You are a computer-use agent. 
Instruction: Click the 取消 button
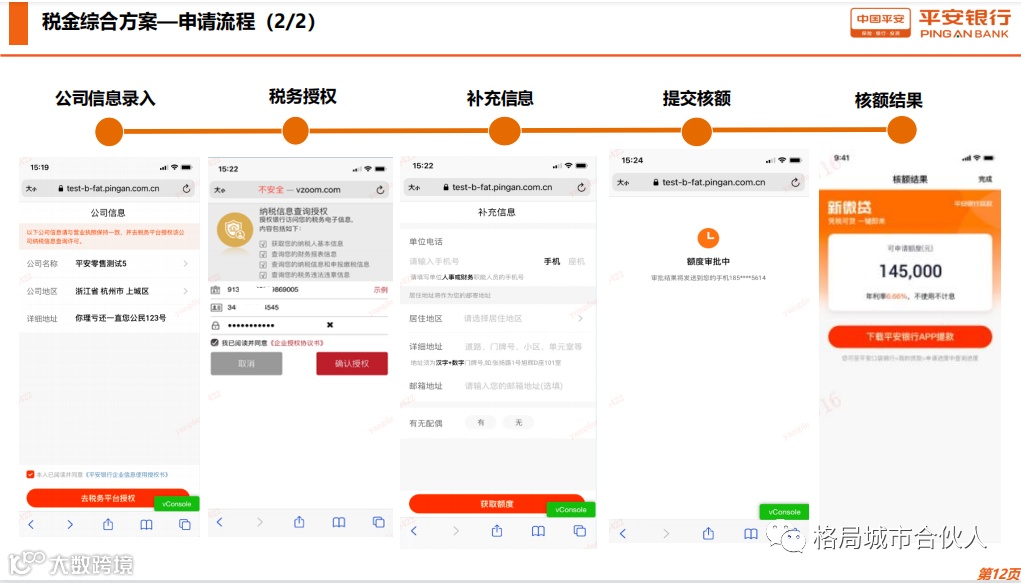click(x=246, y=363)
